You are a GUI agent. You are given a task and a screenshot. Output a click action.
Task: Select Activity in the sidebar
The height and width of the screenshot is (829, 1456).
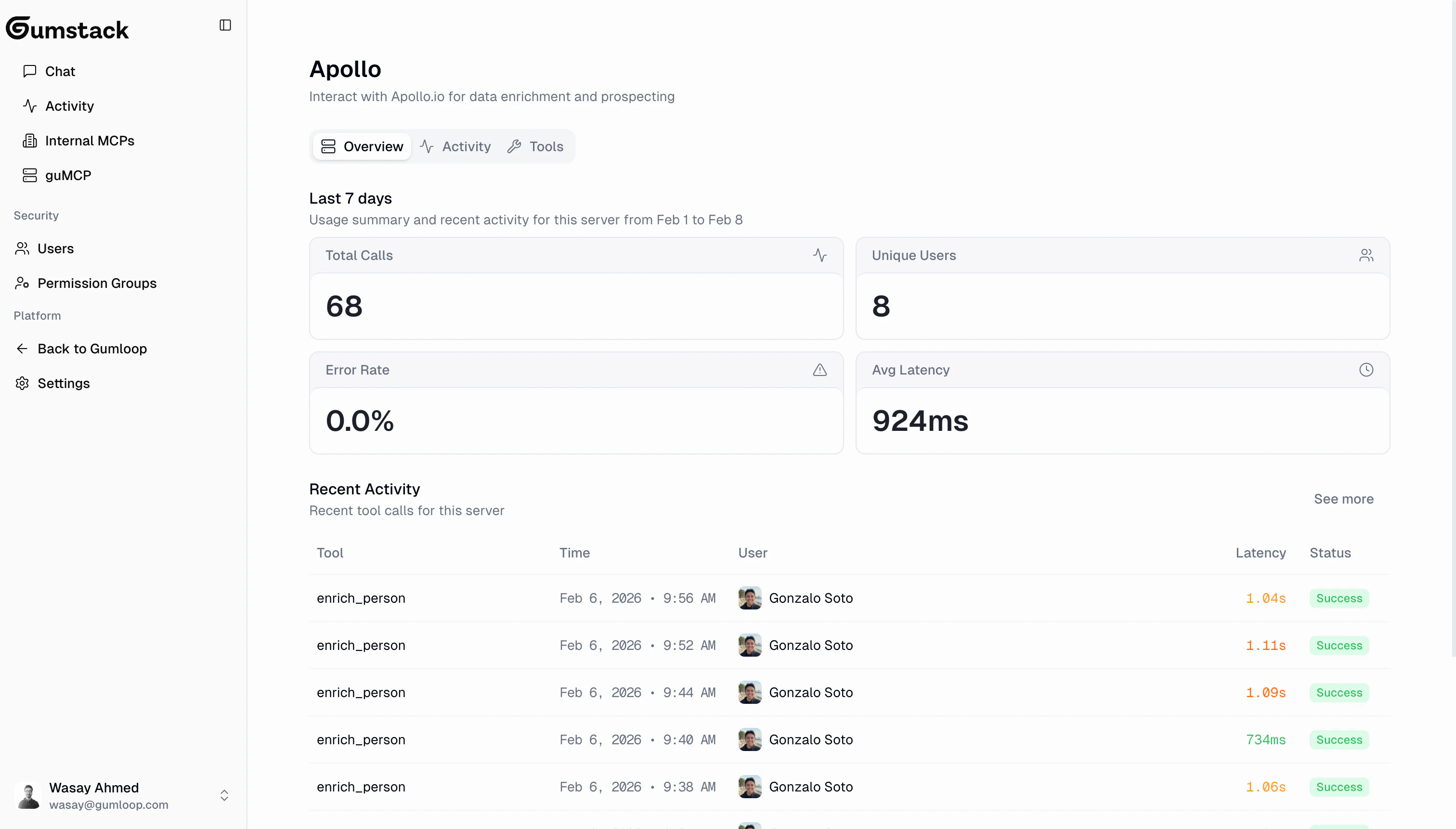coord(69,106)
